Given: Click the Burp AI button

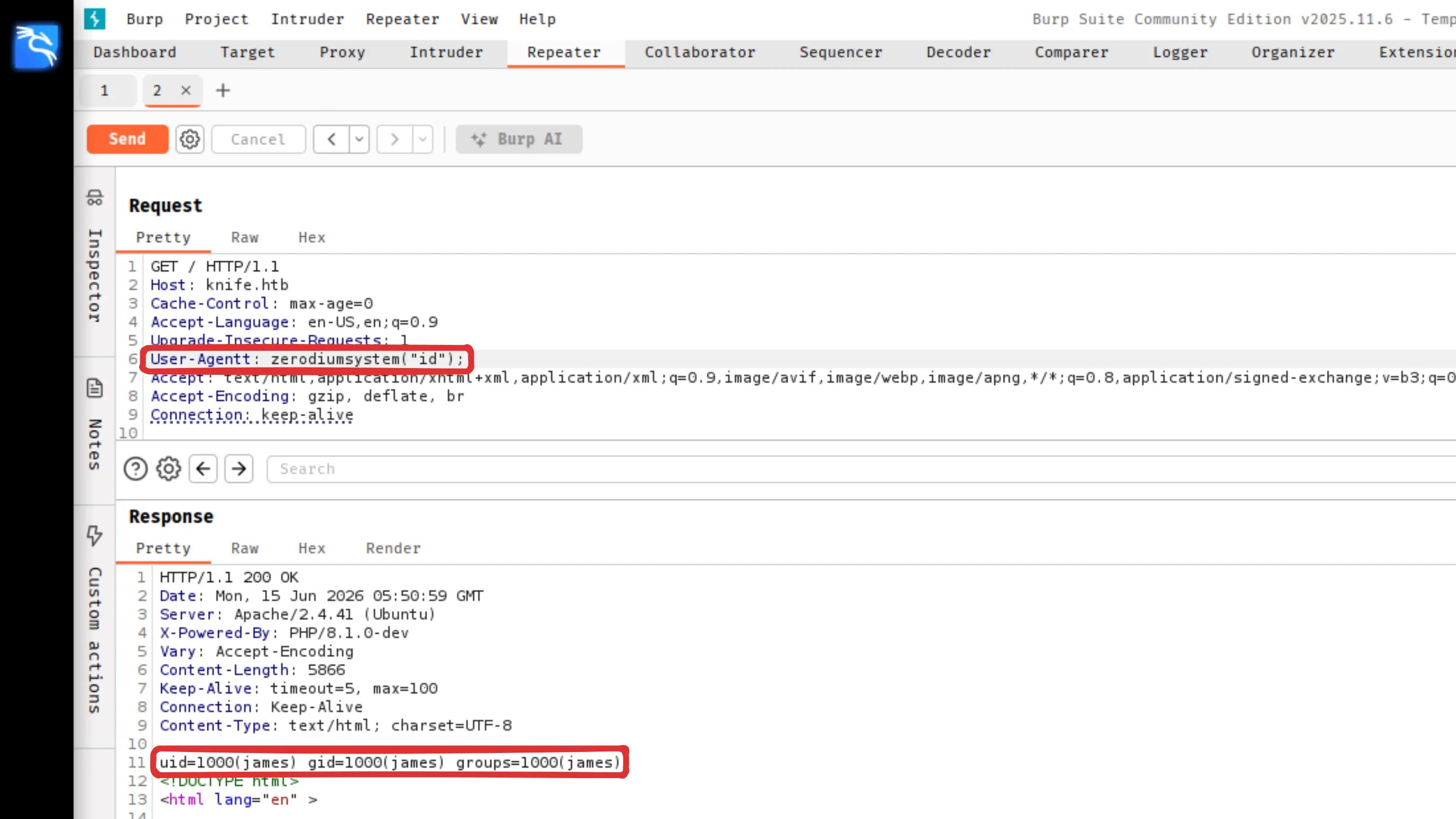Looking at the screenshot, I should (x=519, y=139).
